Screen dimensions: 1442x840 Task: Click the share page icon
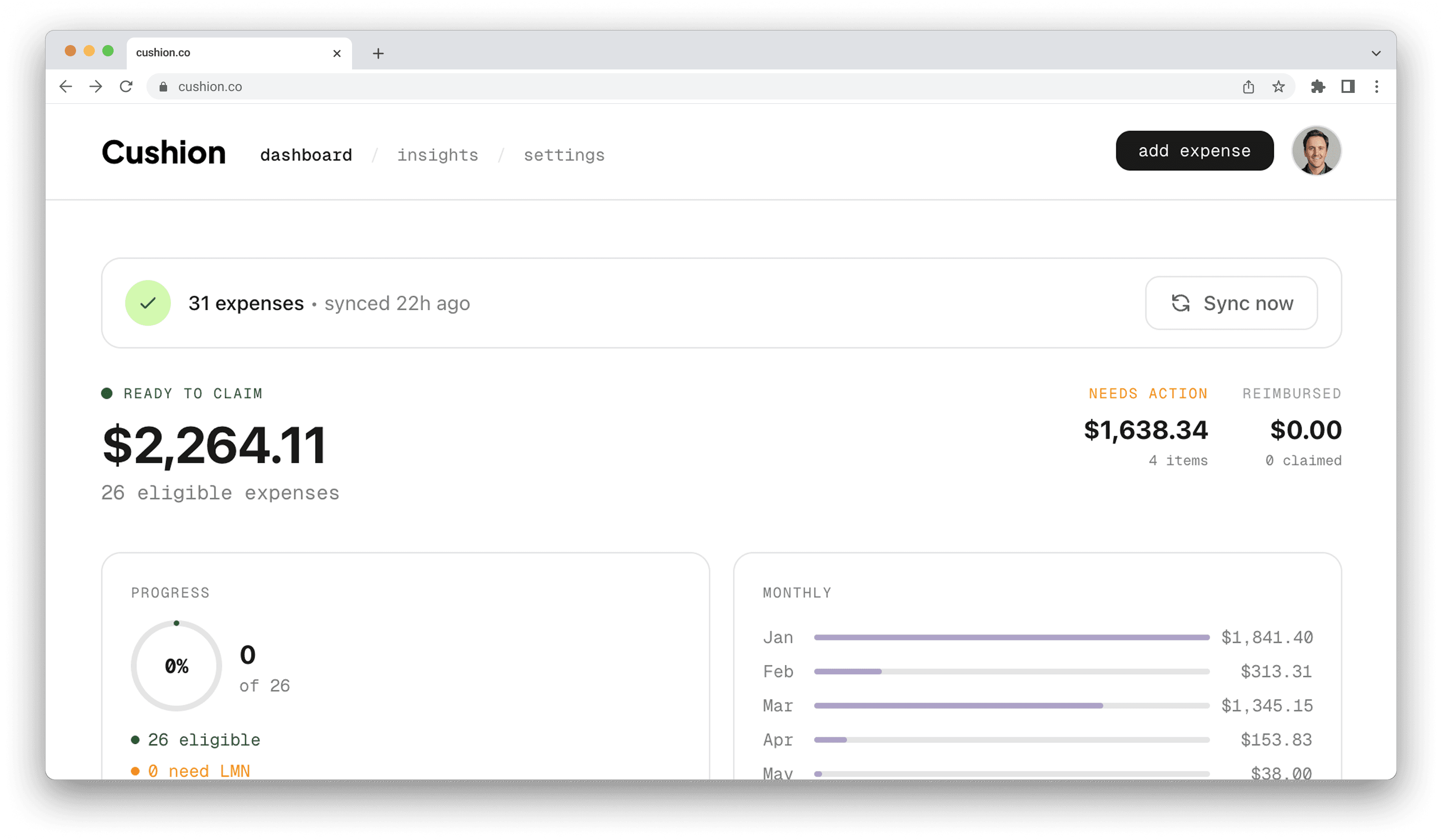(1248, 86)
